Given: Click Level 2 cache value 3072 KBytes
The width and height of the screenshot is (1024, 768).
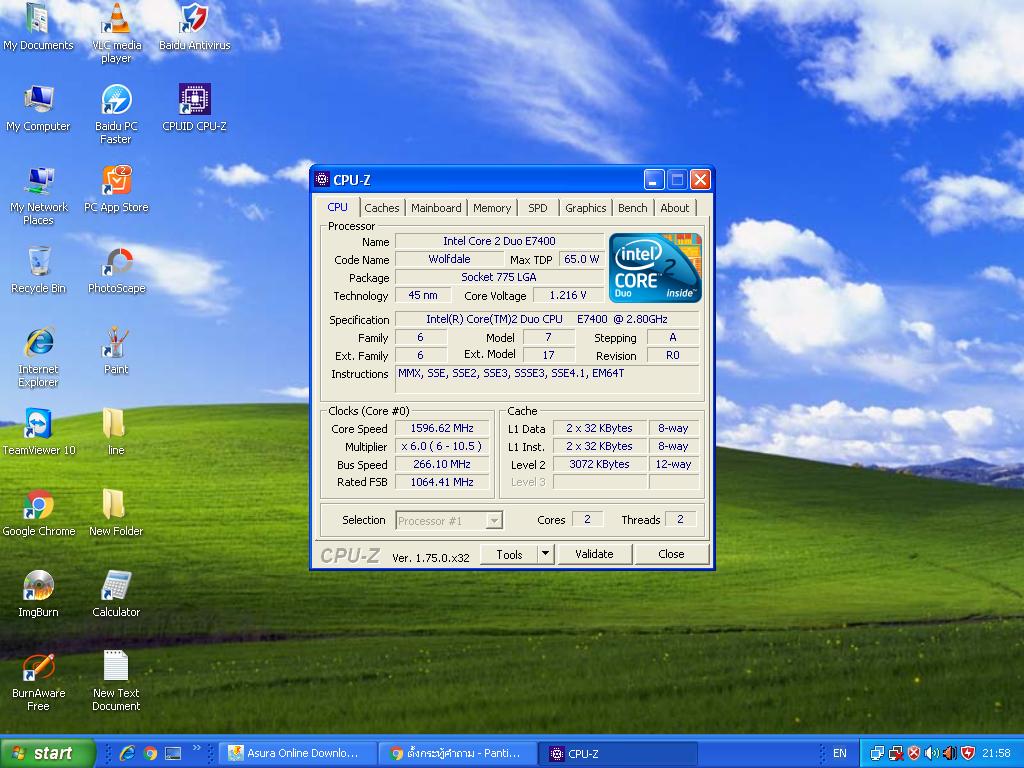Looking at the screenshot, I should (600, 464).
